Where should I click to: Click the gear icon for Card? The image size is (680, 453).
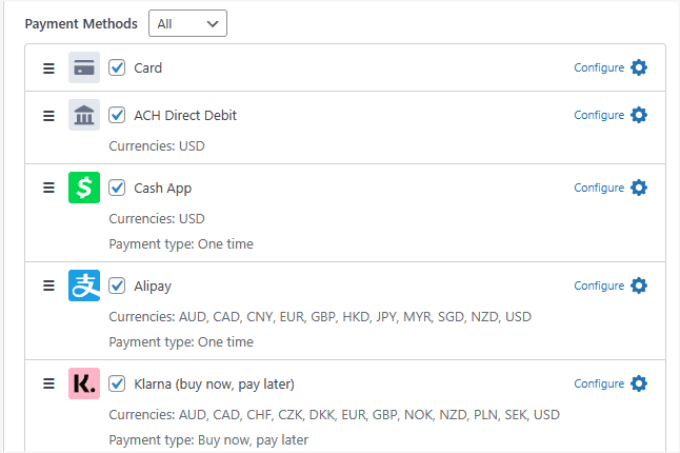639,68
